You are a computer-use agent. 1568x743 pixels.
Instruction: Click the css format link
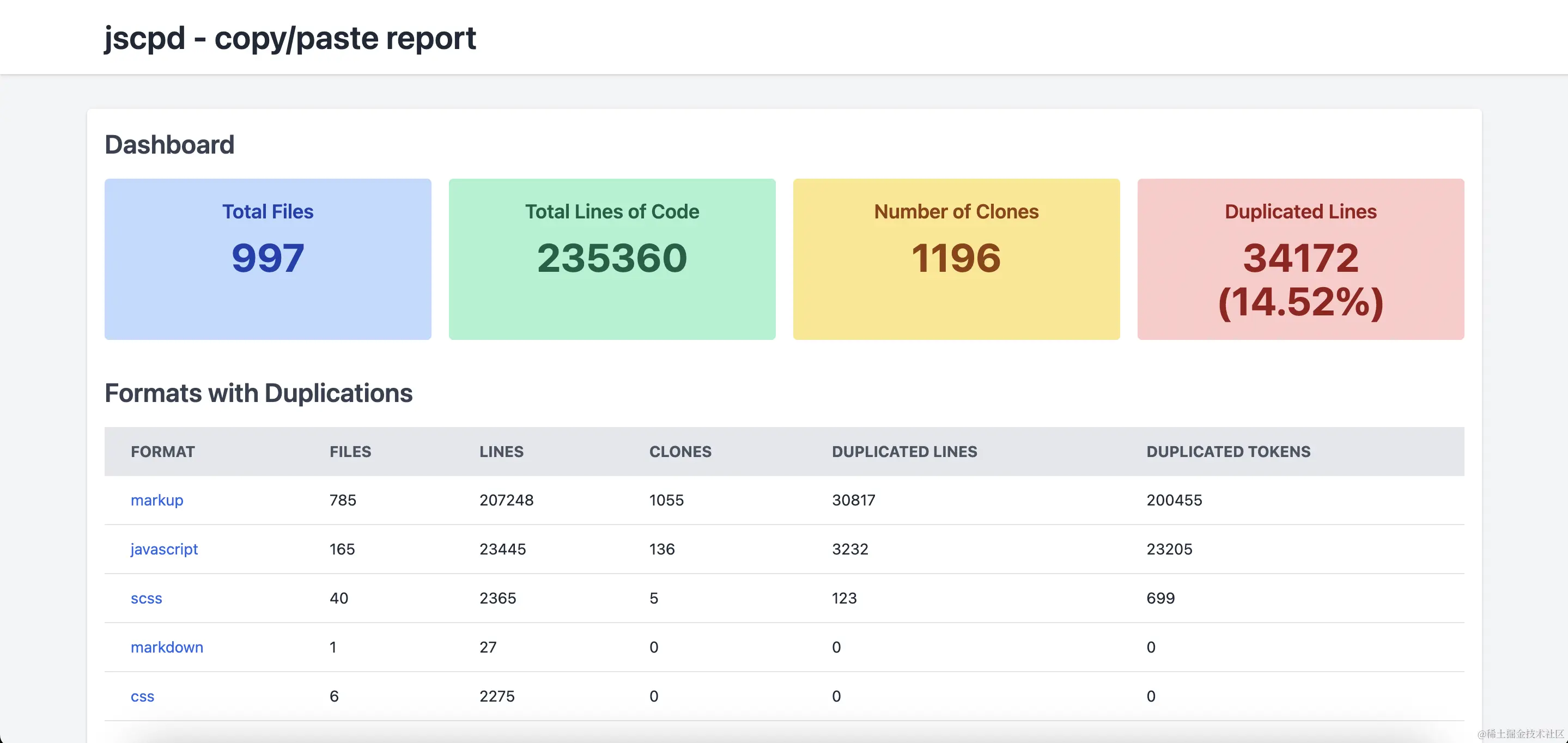[x=142, y=696]
